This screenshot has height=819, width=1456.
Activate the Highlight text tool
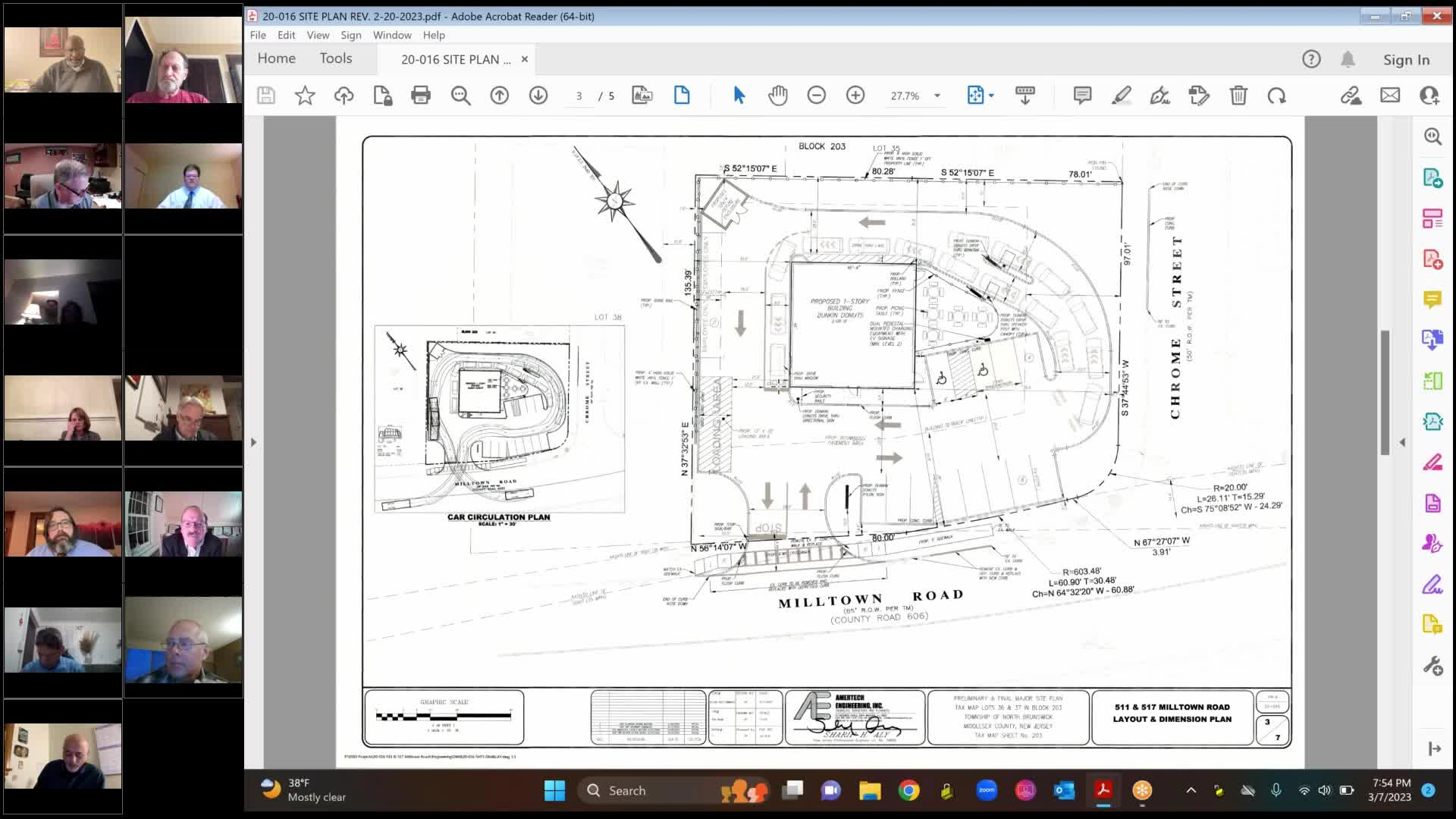pyautogui.click(x=1122, y=96)
